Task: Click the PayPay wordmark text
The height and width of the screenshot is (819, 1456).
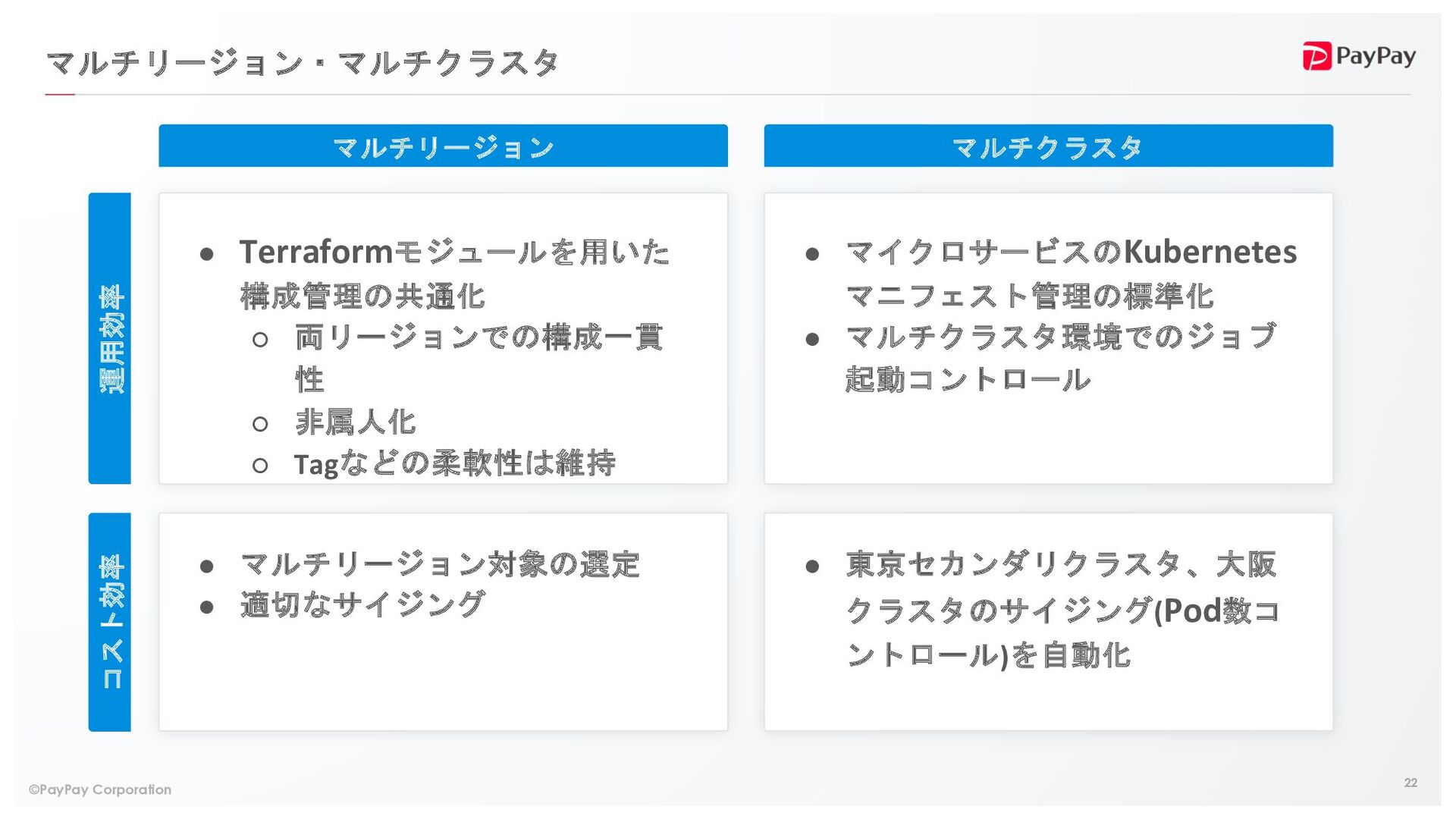Action: [1375, 56]
